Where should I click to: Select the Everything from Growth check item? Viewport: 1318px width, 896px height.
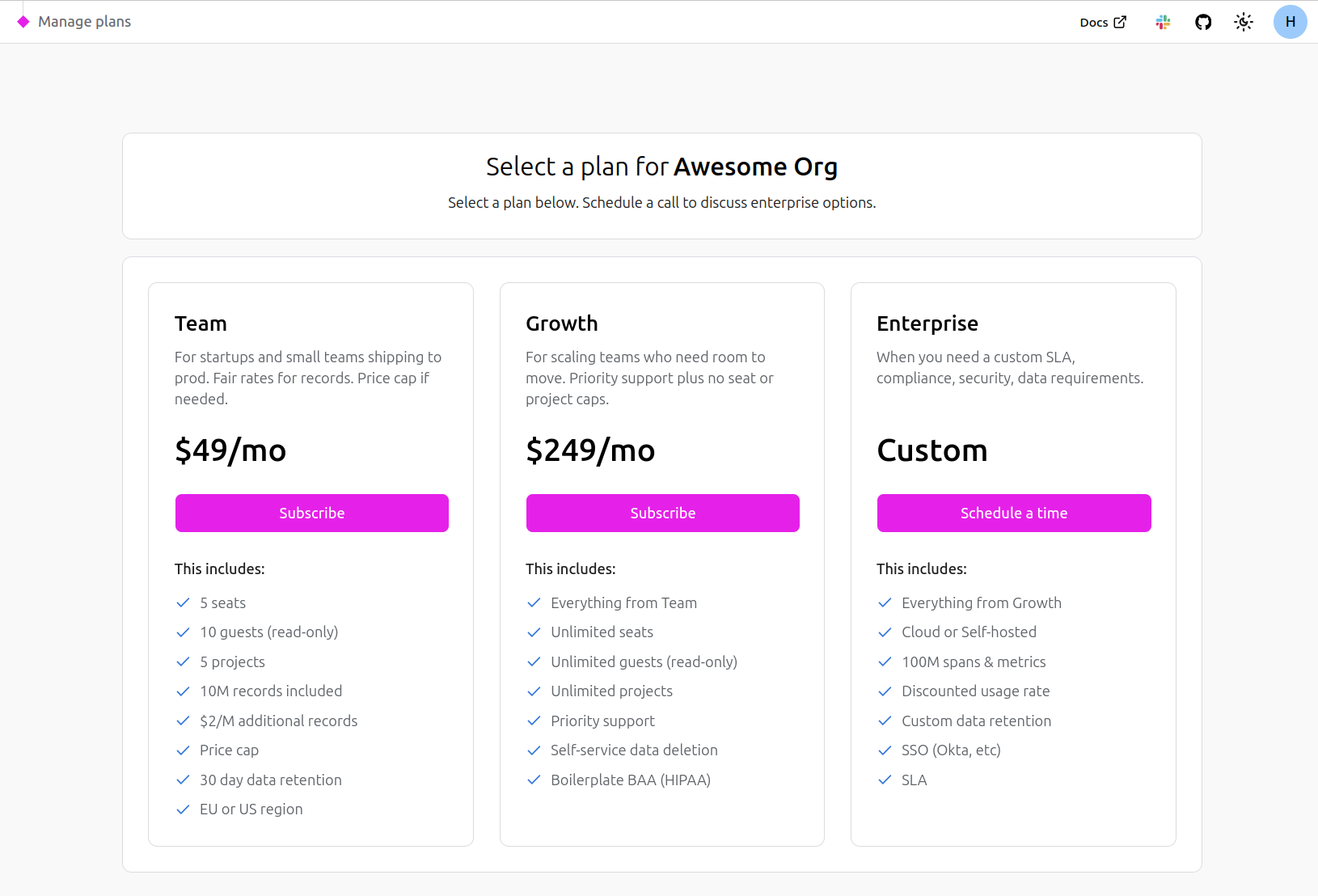[885, 602]
